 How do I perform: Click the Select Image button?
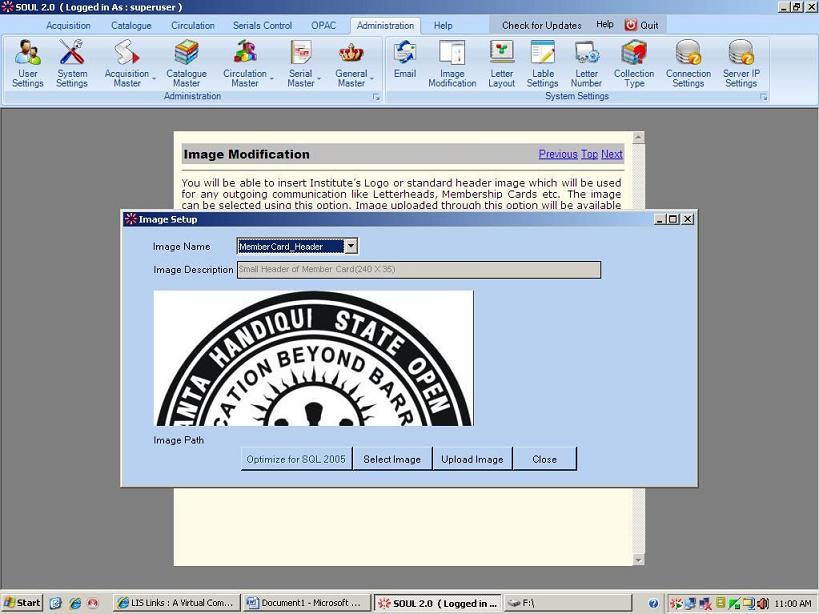coord(392,459)
